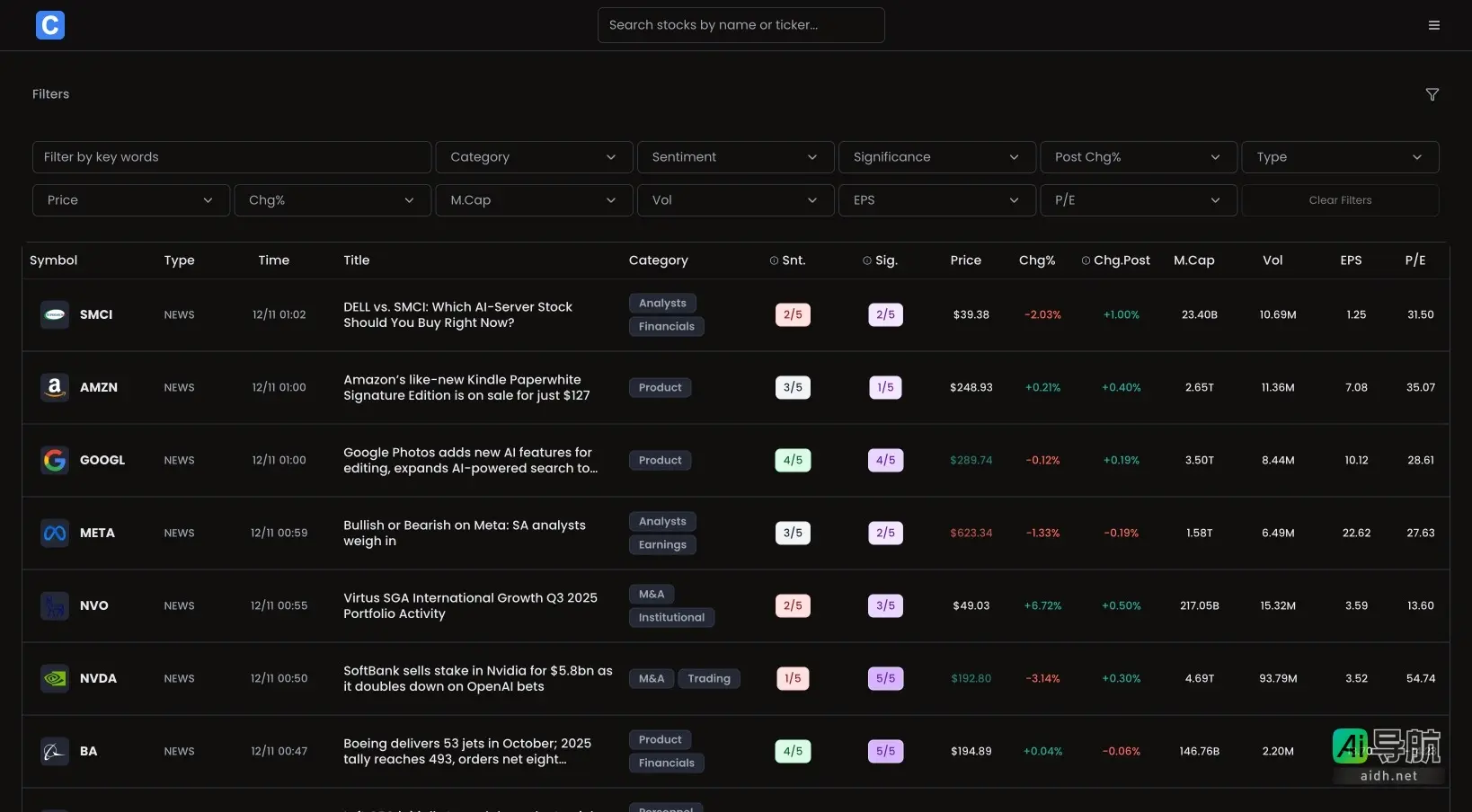
Task: Click the Amazon logo icon
Action: pyautogui.click(x=55, y=388)
